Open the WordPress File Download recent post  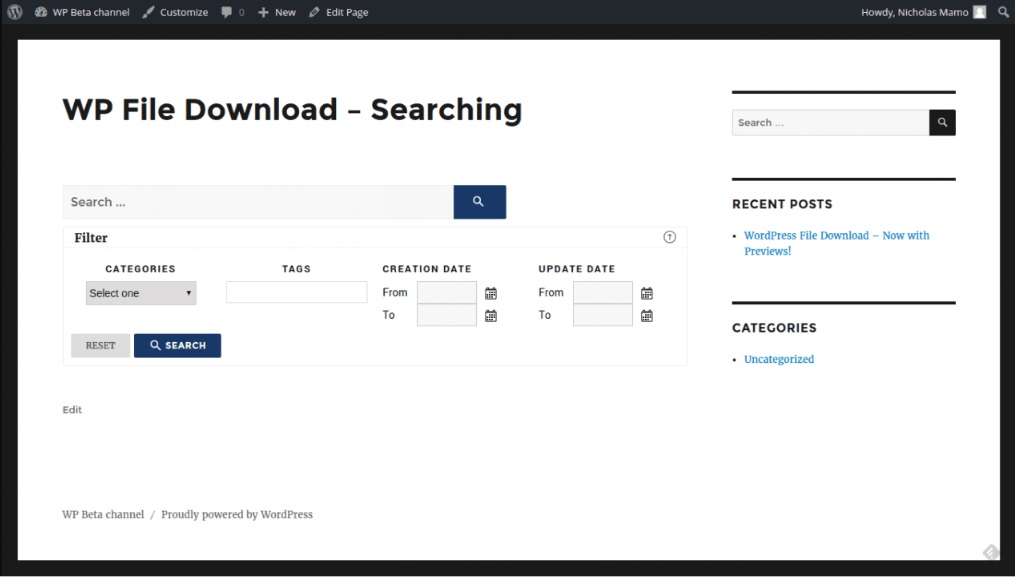836,243
